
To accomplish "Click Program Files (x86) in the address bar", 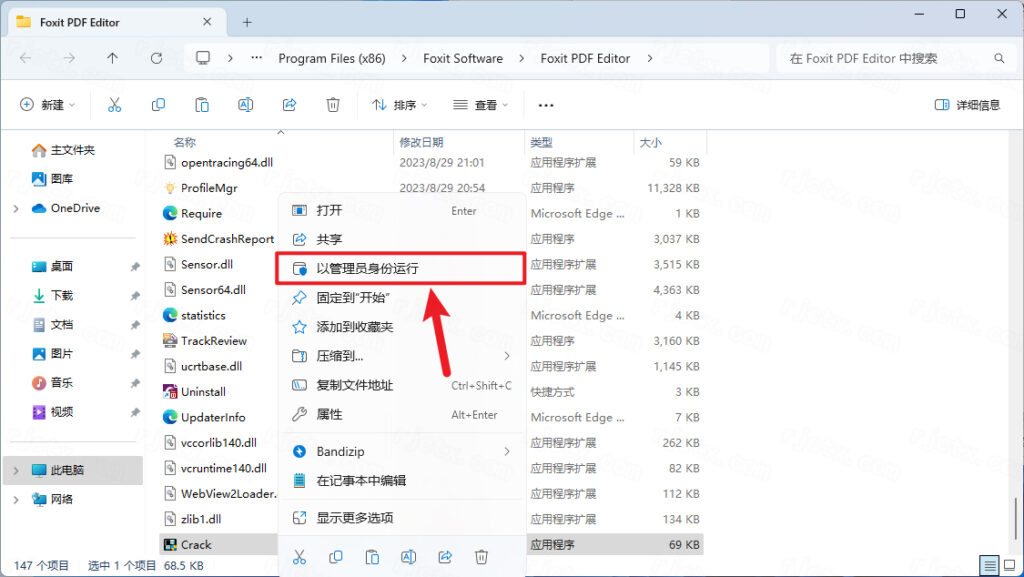I will tap(332, 58).
